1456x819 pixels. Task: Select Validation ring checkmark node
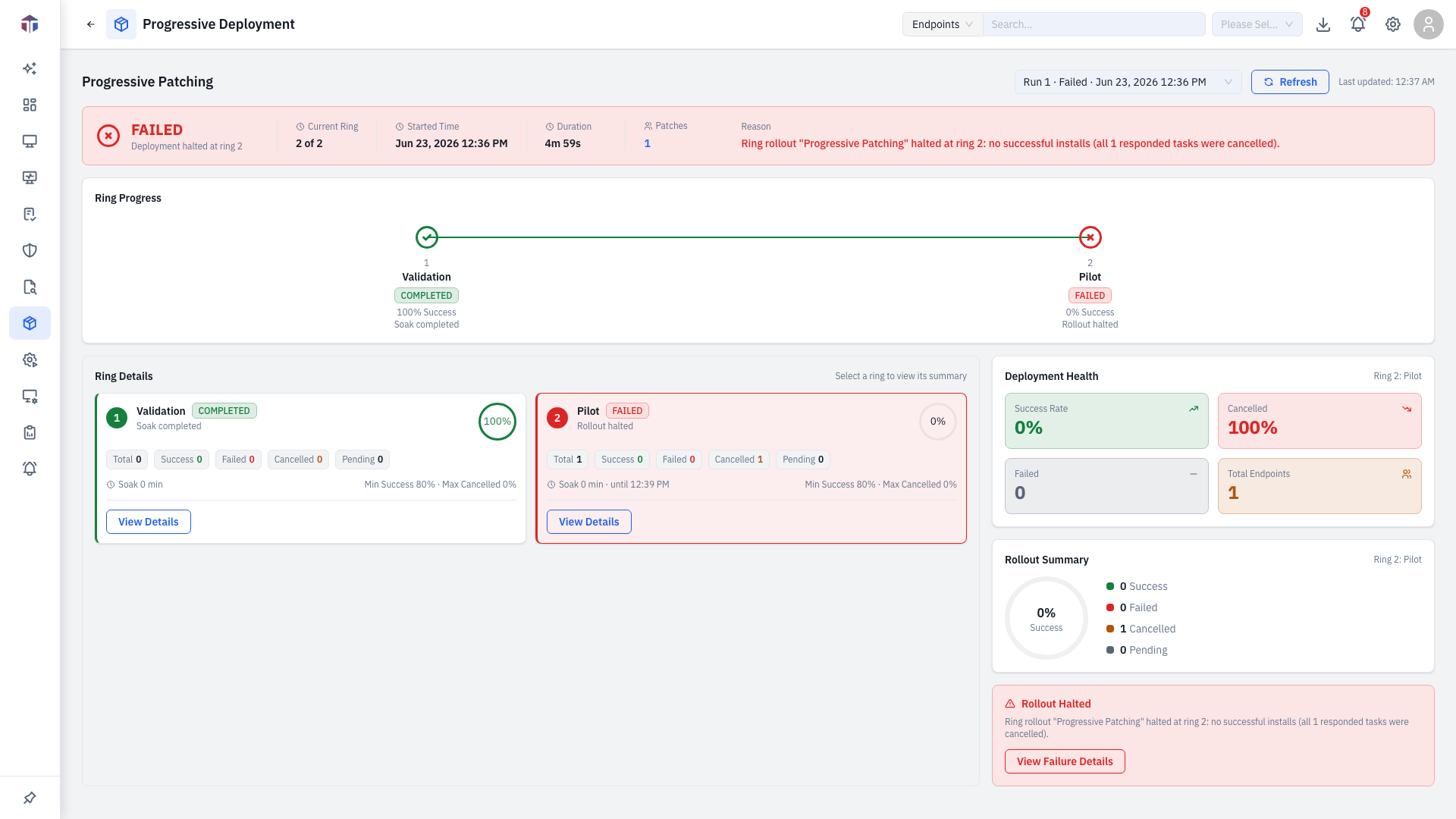[427, 237]
